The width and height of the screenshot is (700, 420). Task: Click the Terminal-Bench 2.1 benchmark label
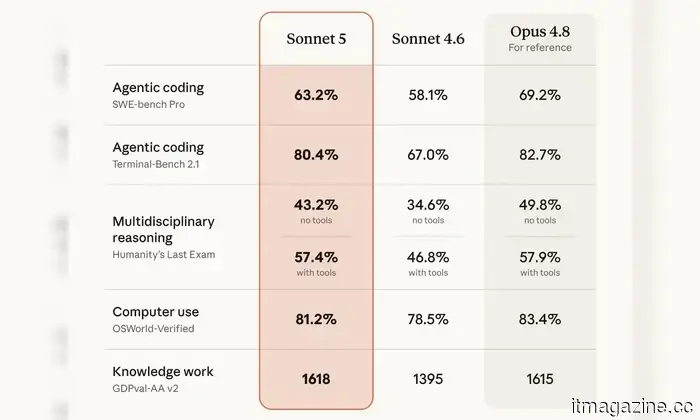tap(155, 164)
